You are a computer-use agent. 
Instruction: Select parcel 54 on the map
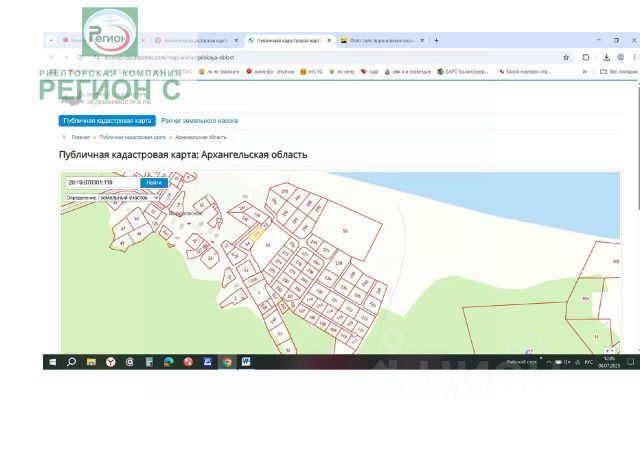(x=268, y=245)
